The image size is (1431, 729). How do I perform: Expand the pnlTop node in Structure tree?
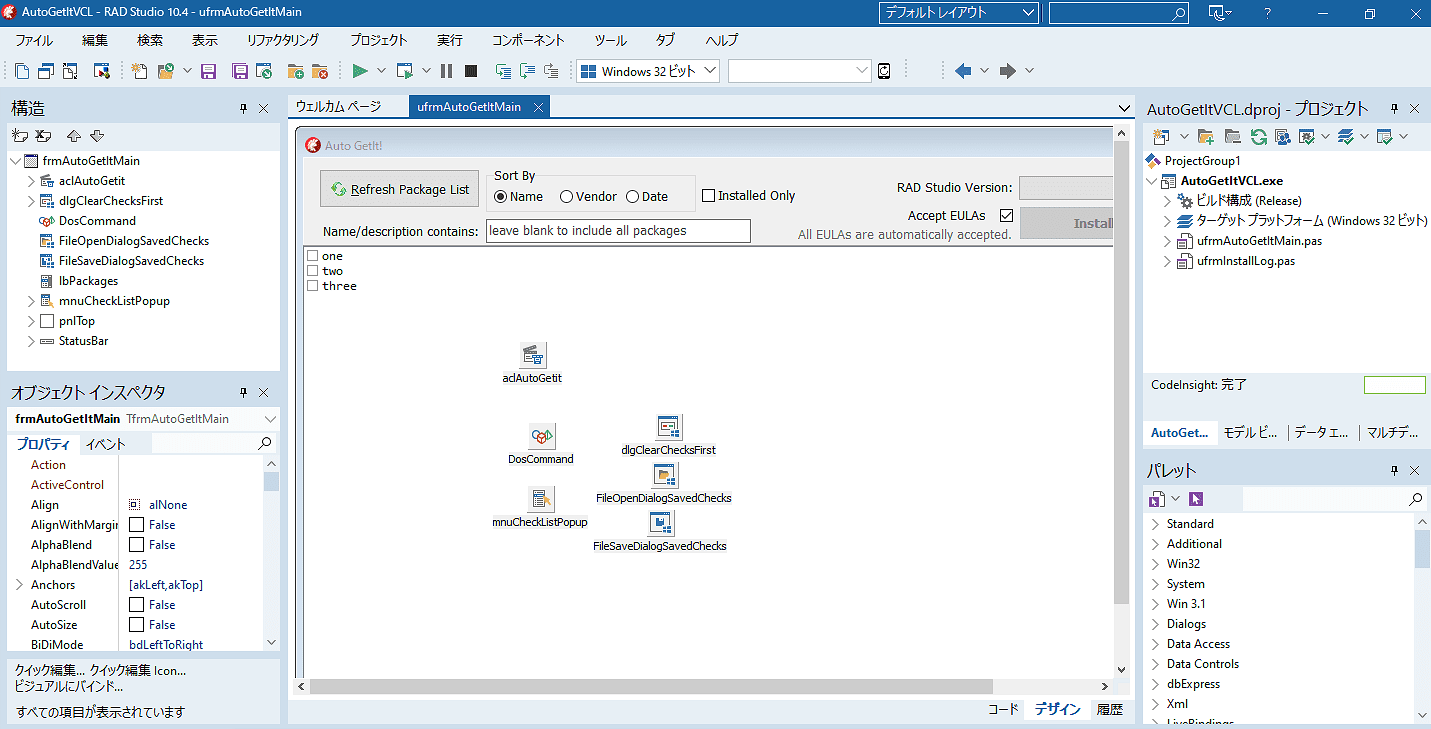[31, 321]
